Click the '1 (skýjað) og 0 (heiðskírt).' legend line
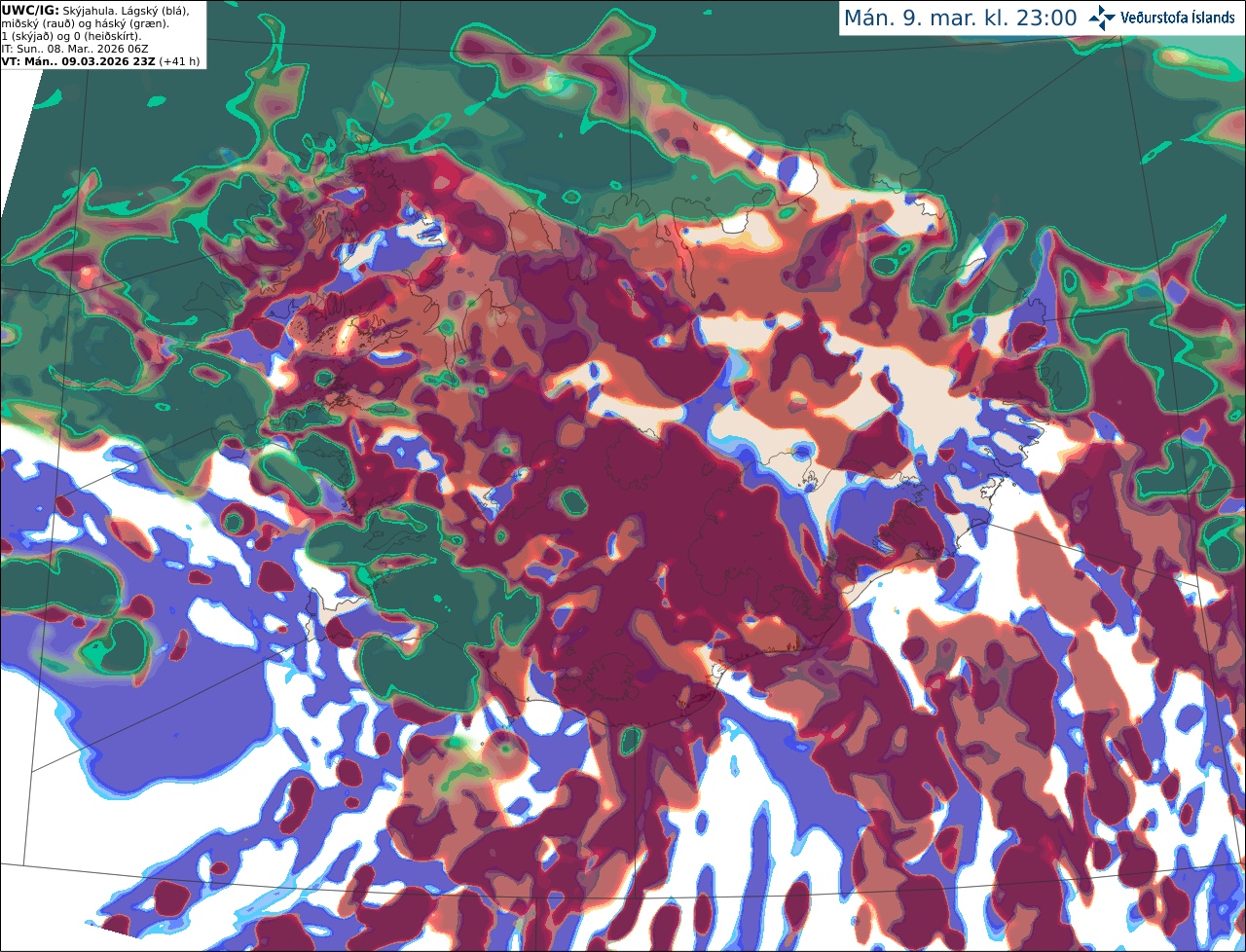Screen dimensions: 1246x952 71,36
